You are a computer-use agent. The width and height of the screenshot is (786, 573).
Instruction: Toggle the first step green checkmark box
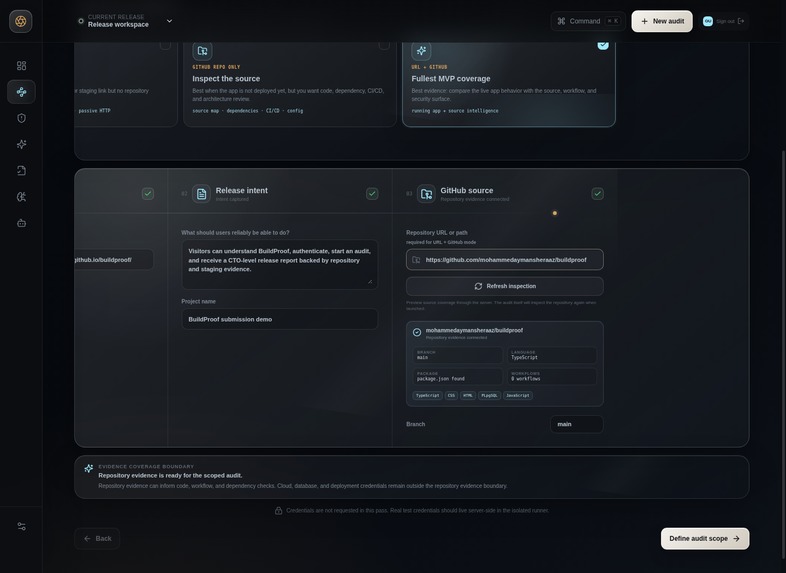[148, 194]
